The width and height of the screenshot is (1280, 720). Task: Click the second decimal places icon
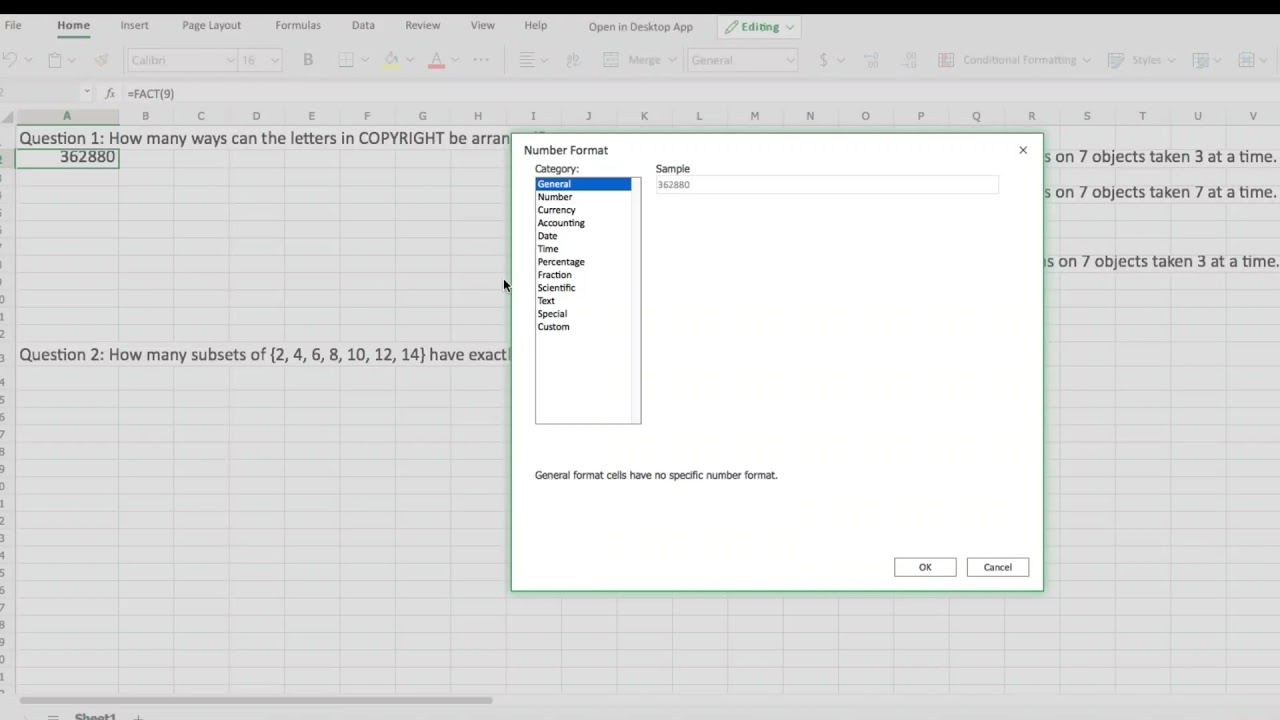(910, 60)
